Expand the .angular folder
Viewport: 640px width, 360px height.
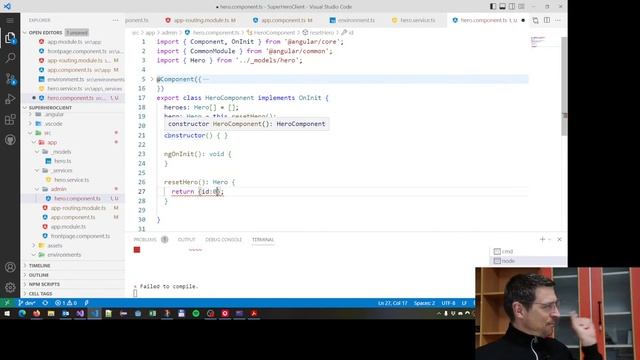[54, 114]
